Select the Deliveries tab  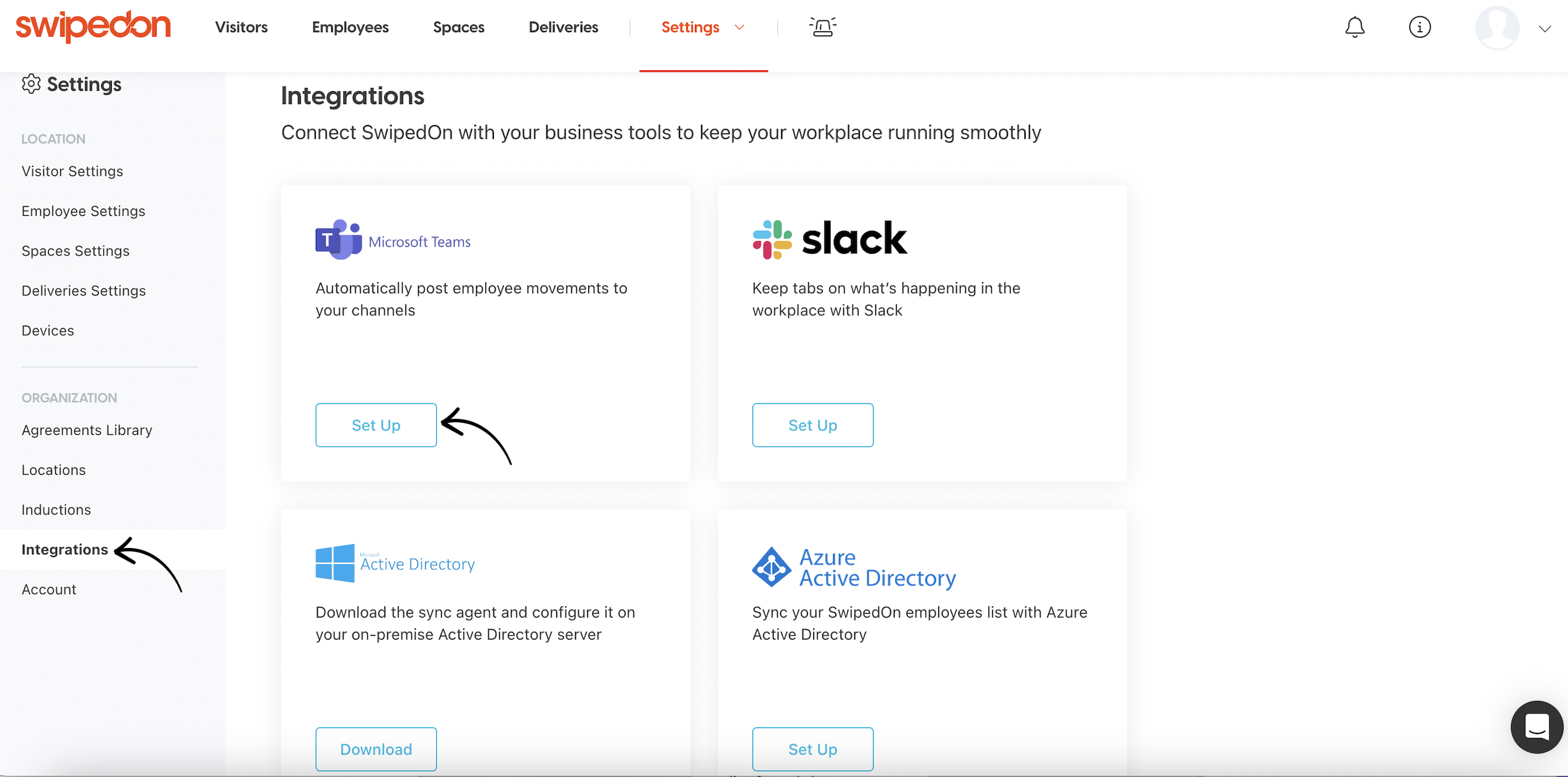[563, 27]
